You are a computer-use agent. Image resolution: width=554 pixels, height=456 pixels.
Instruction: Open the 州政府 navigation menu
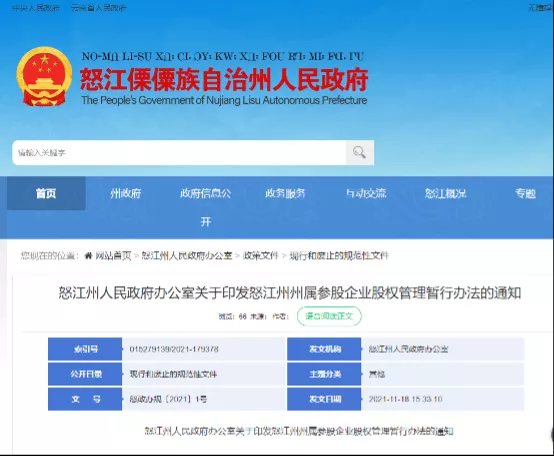(125, 193)
